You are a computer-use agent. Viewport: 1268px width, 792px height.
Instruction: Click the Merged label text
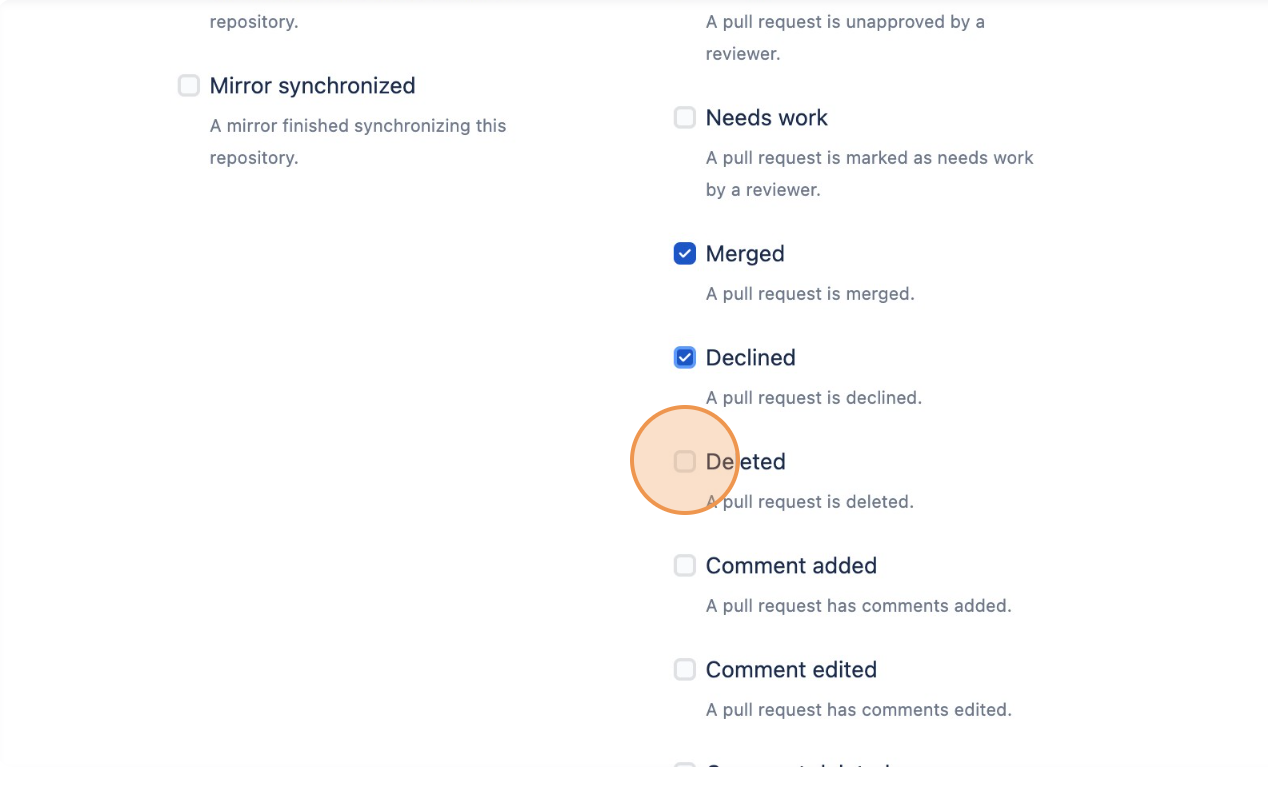[x=744, y=253]
